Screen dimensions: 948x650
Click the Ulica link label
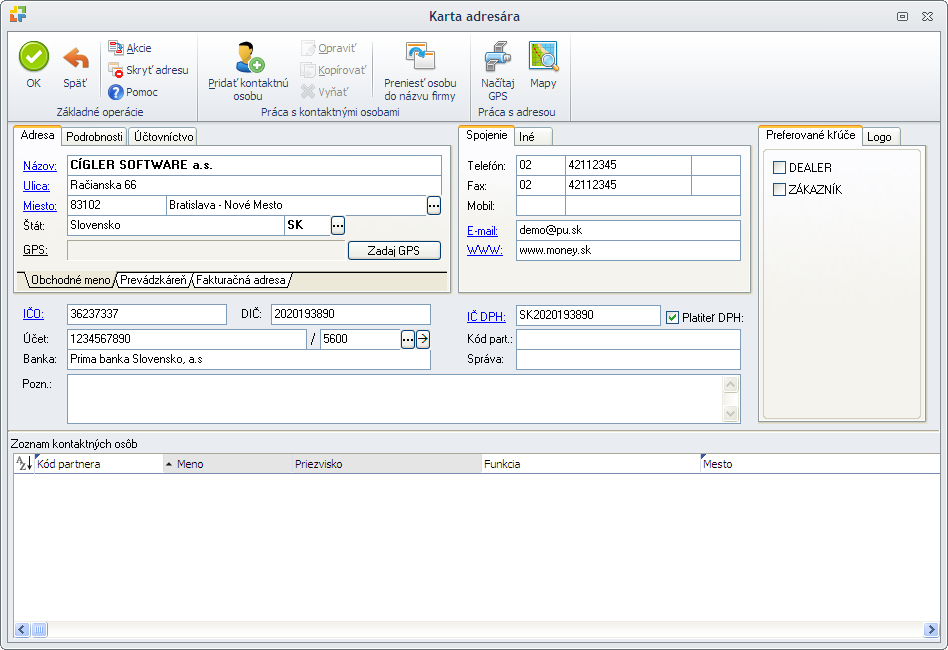click(x=36, y=186)
